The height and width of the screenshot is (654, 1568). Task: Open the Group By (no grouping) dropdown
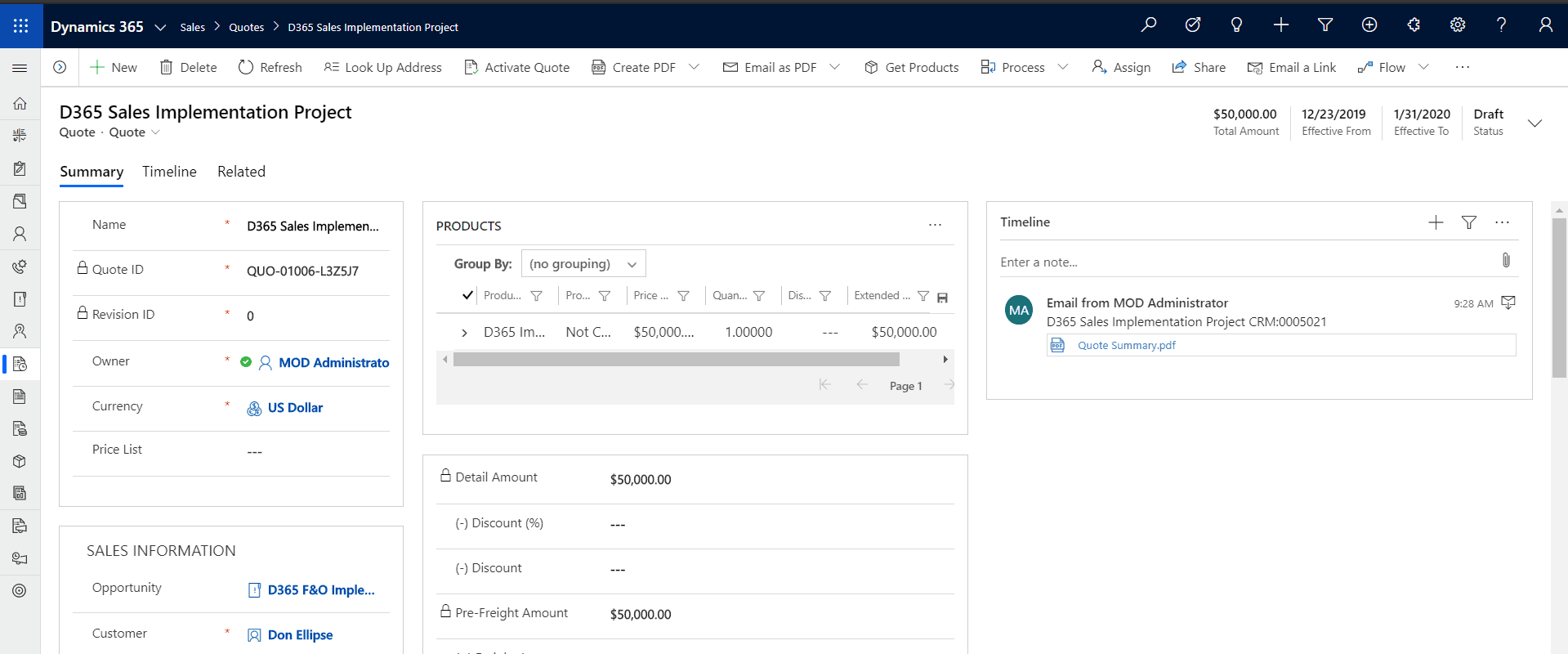pos(583,263)
